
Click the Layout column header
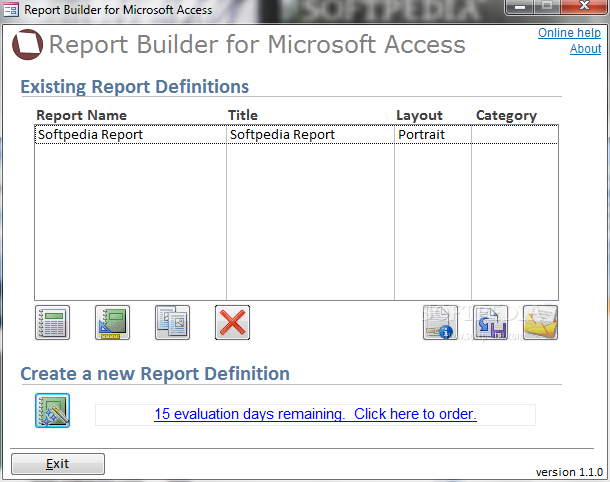[x=419, y=116]
